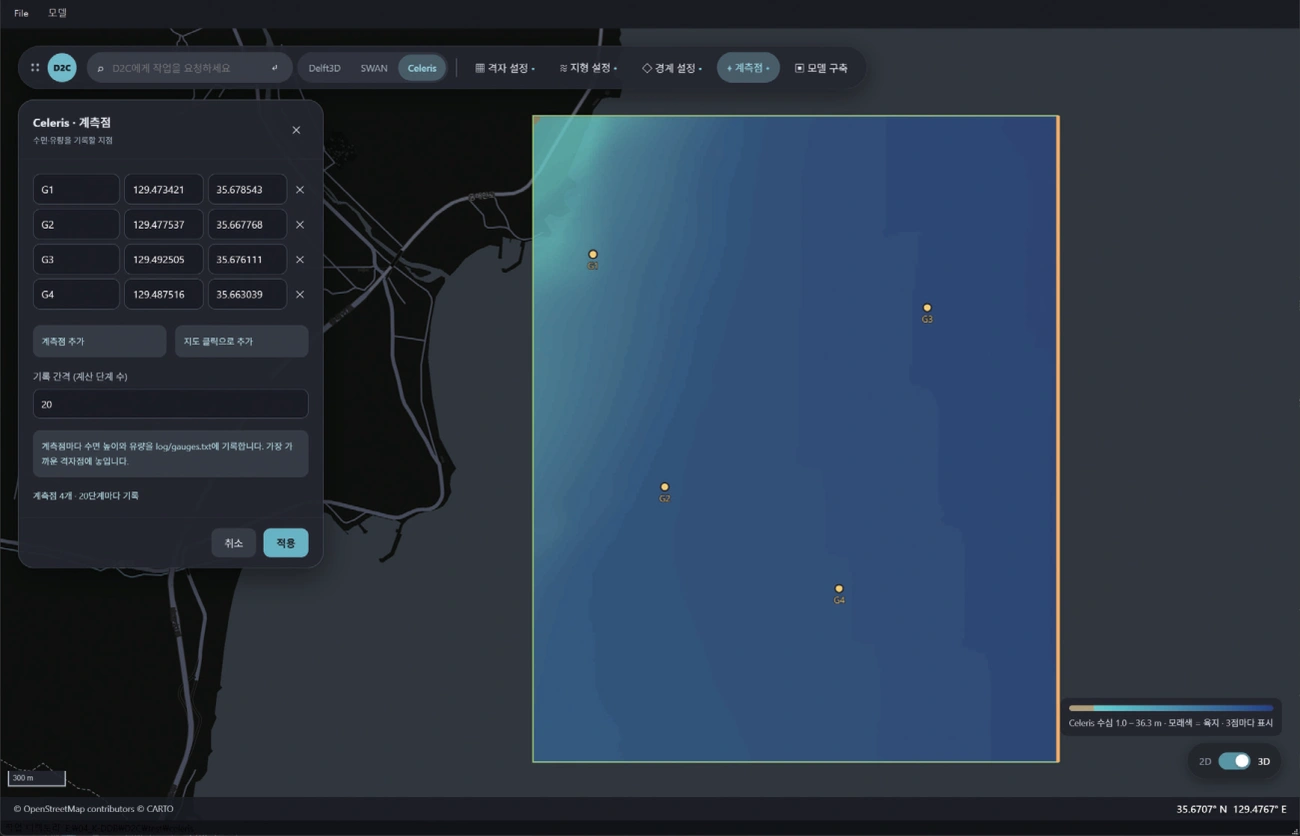Click the enter arrow icon in request box

(275, 68)
